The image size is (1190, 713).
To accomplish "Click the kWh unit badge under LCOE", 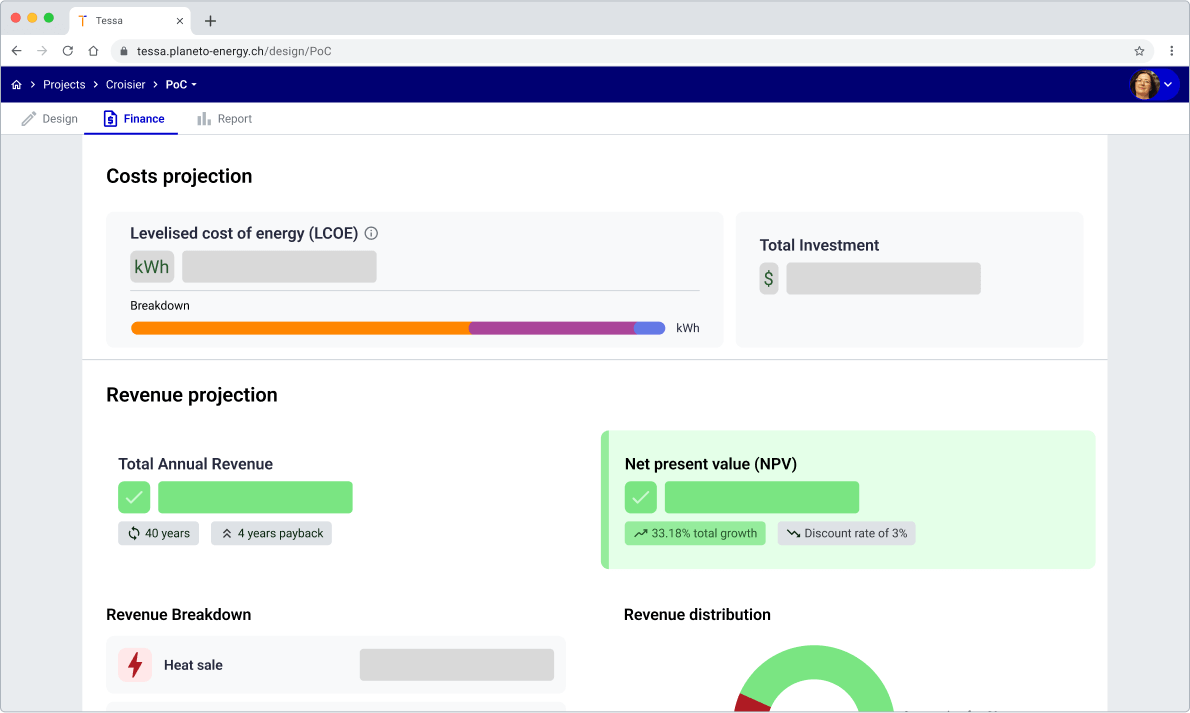I will click(152, 267).
